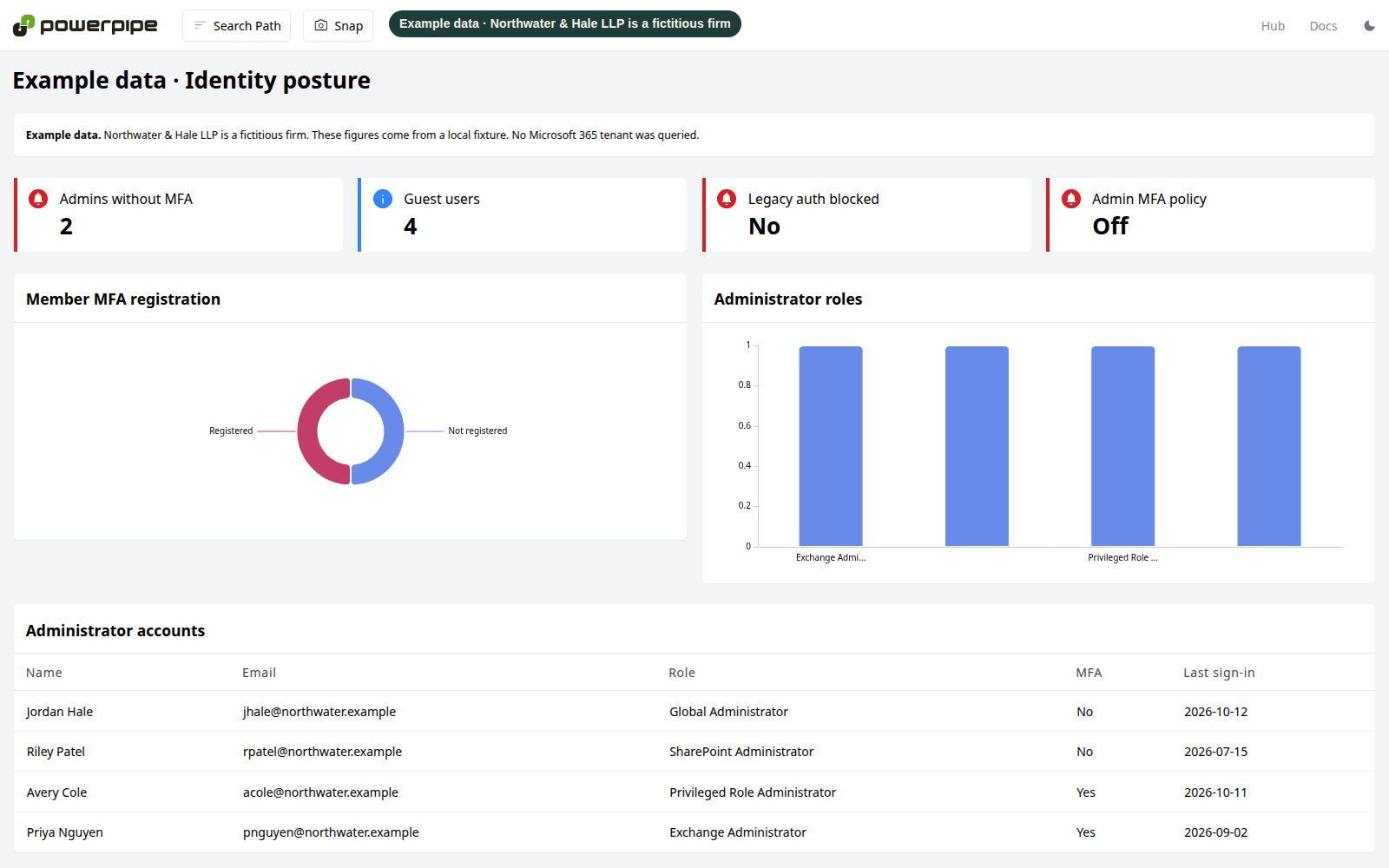Image resolution: width=1389 pixels, height=868 pixels.
Task: Click the alert icon on Legacy auth blocked
Action: (x=727, y=199)
